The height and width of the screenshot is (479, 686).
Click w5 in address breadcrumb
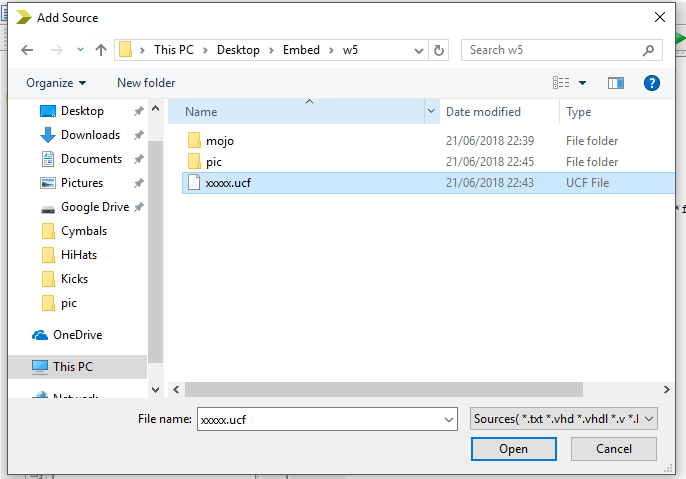pyautogui.click(x=350, y=50)
